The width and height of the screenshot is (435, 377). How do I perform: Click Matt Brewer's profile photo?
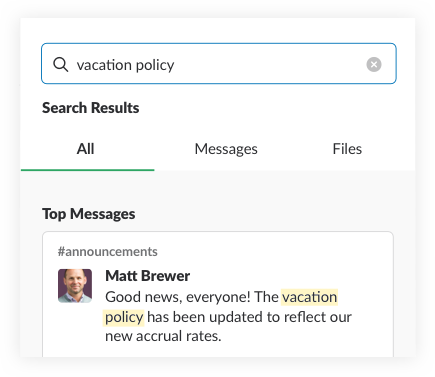75,286
